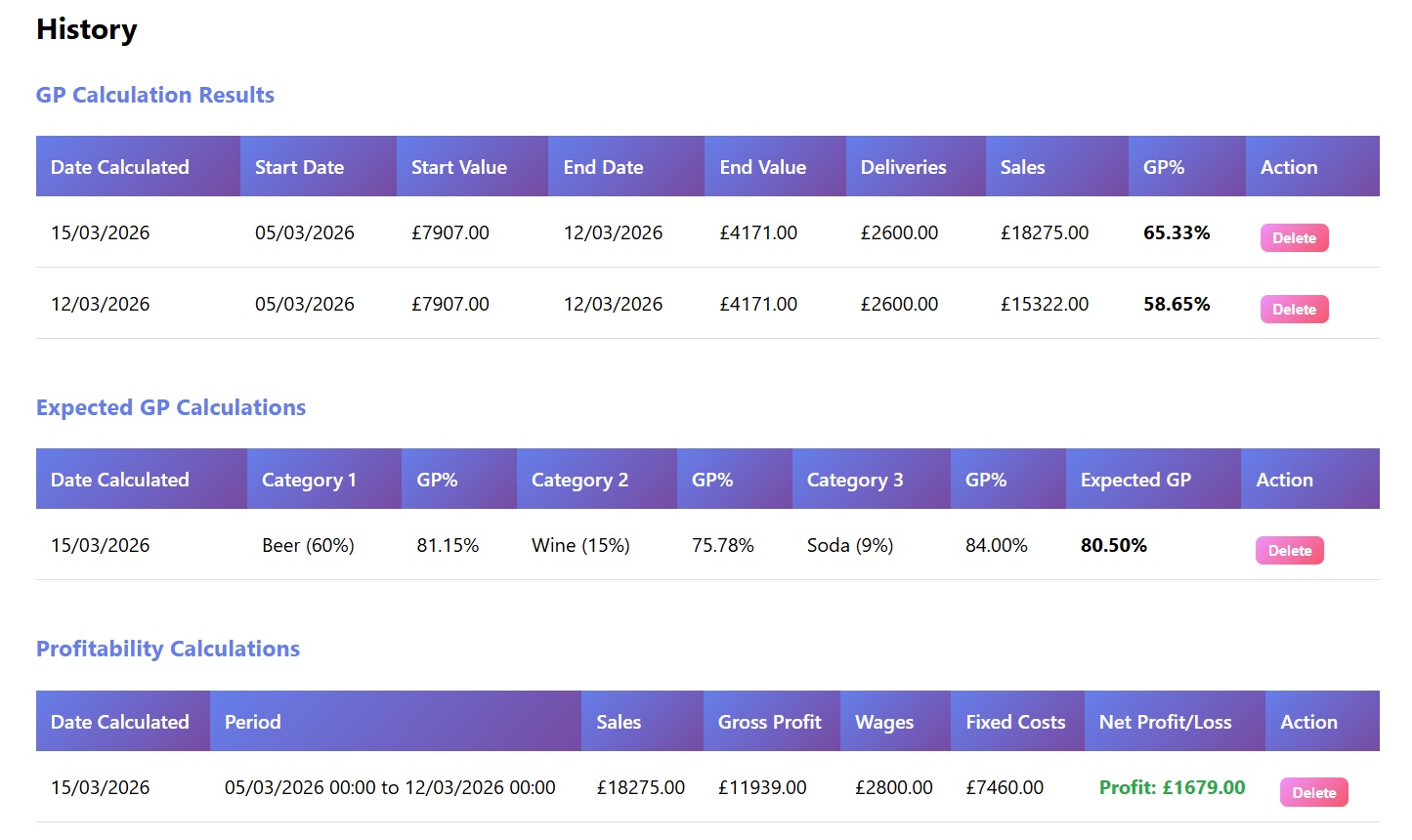The height and width of the screenshot is (840, 1412).
Task: Click the Deliveries column header
Action: point(903,167)
